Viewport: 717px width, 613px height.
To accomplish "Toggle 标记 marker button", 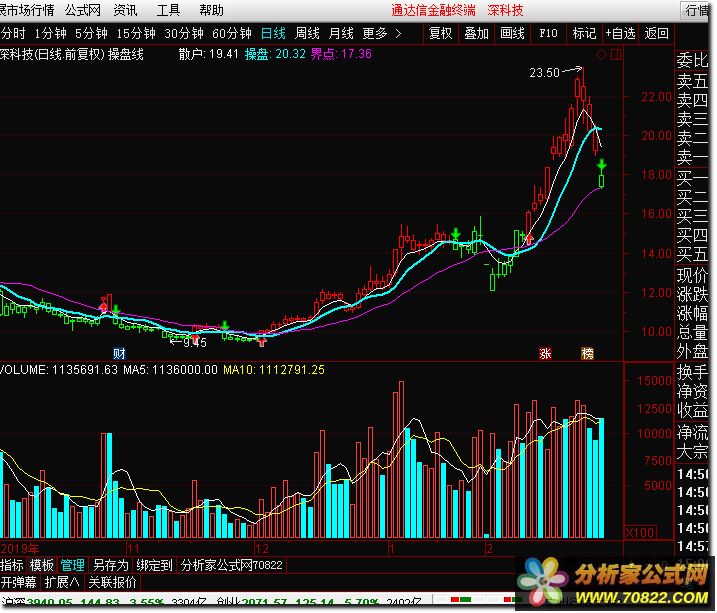I will (x=584, y=33).
